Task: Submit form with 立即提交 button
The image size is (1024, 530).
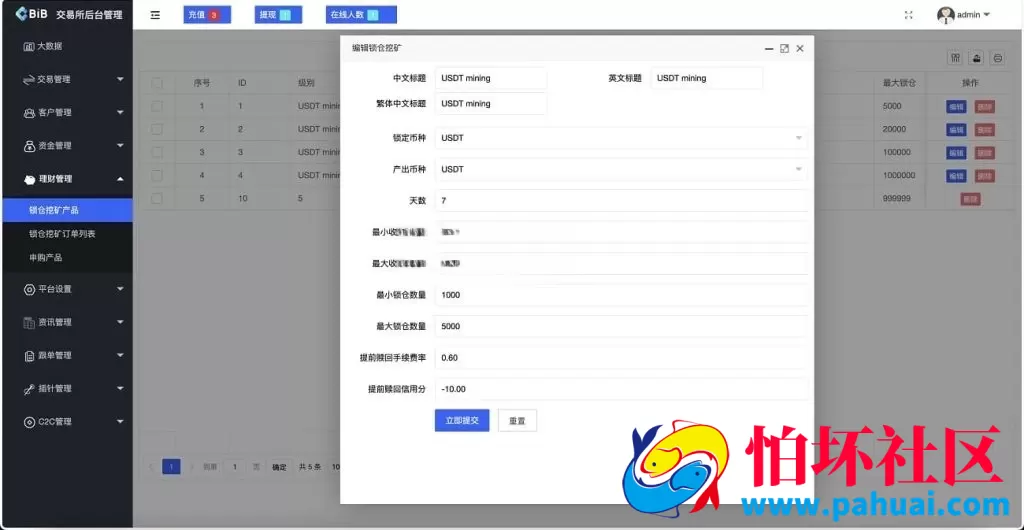Action: pyautogui.click(x=462, y=420)
